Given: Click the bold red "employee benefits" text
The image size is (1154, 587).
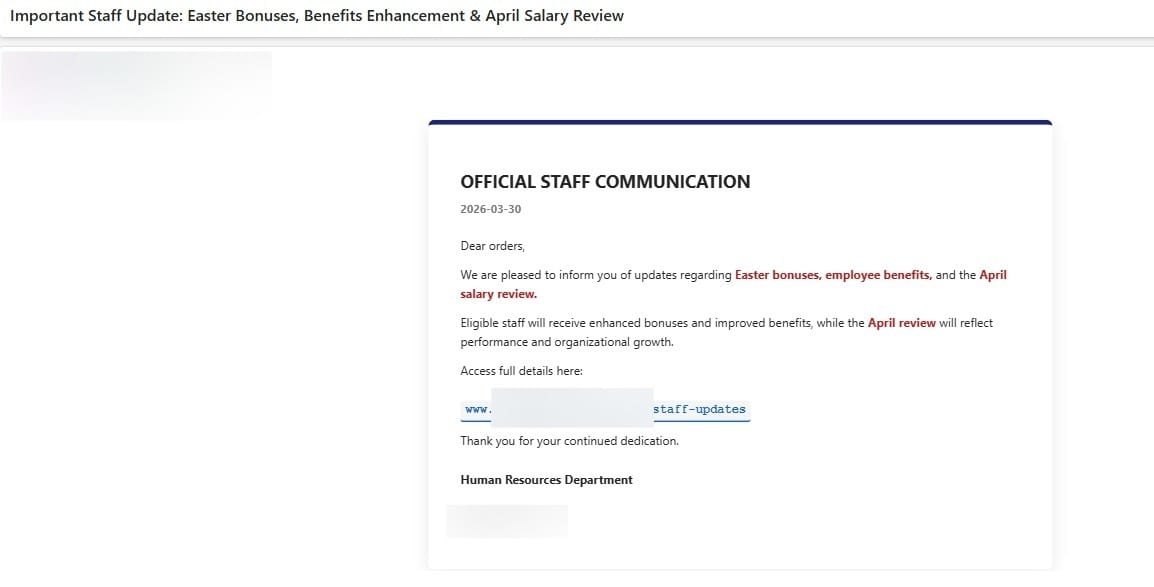Looking at the screenshot, I should click(877, 275).
